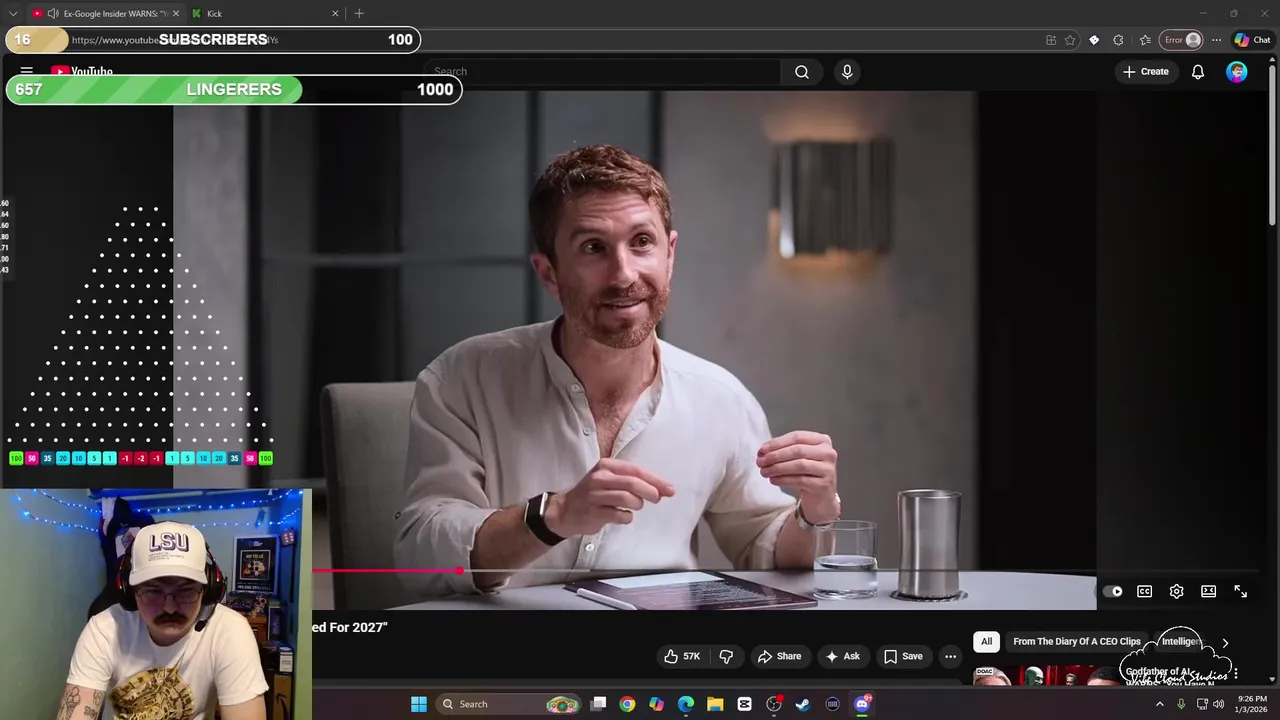Open the Edge favorites list icon

1145,40
